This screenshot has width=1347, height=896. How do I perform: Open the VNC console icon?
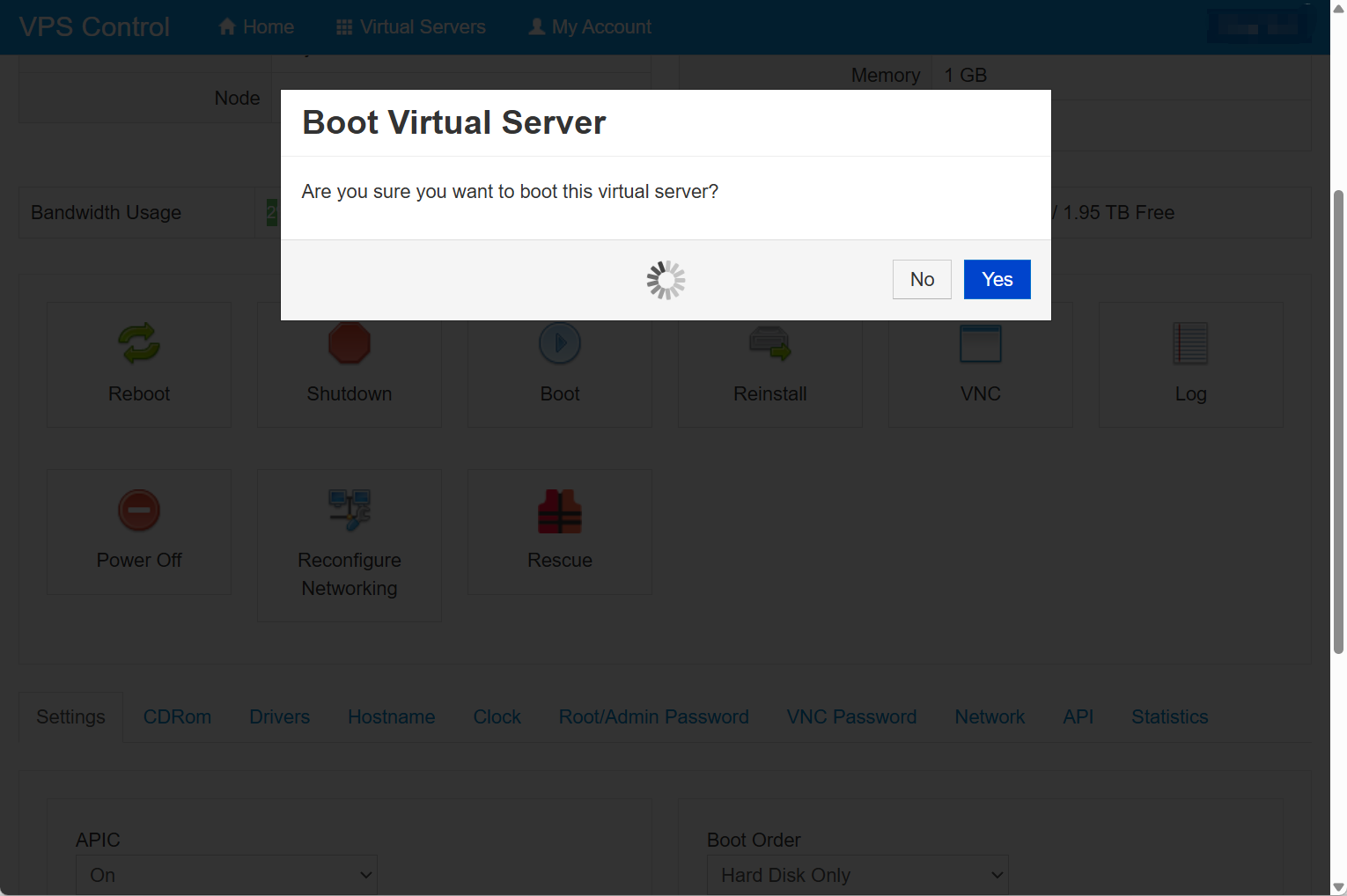[x=981, y=343]
